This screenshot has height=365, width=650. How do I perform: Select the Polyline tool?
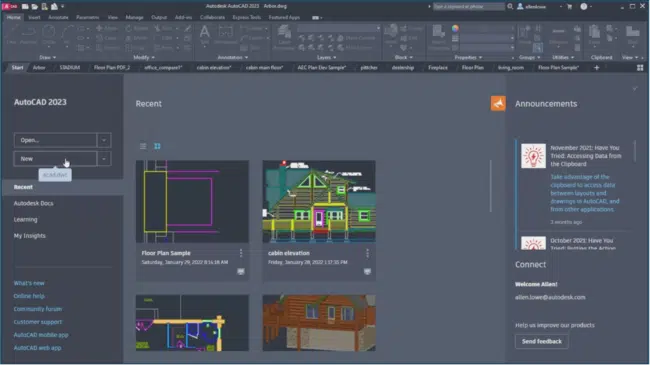[29, 34]
